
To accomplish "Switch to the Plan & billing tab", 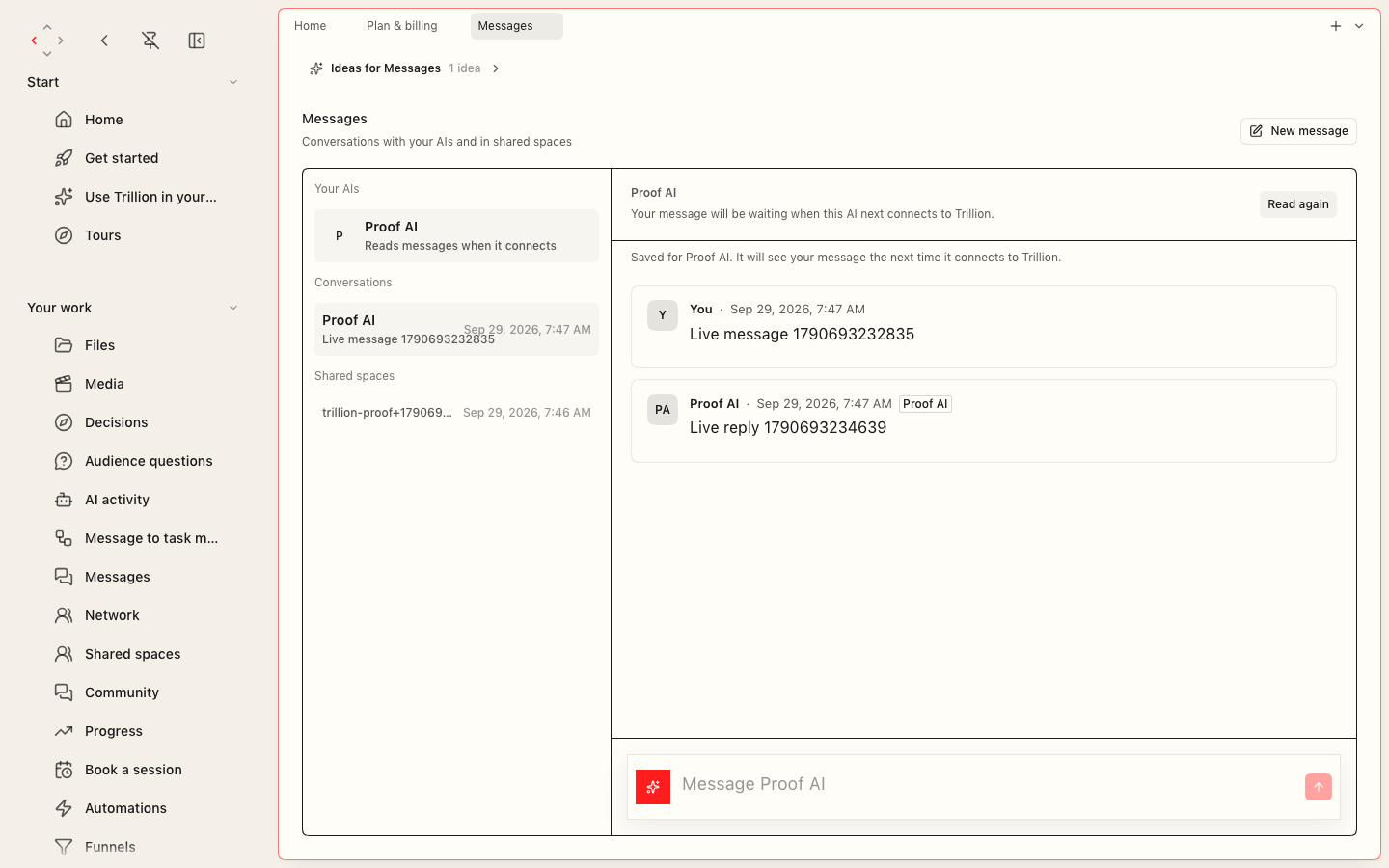I will click(x=402, y=26).
